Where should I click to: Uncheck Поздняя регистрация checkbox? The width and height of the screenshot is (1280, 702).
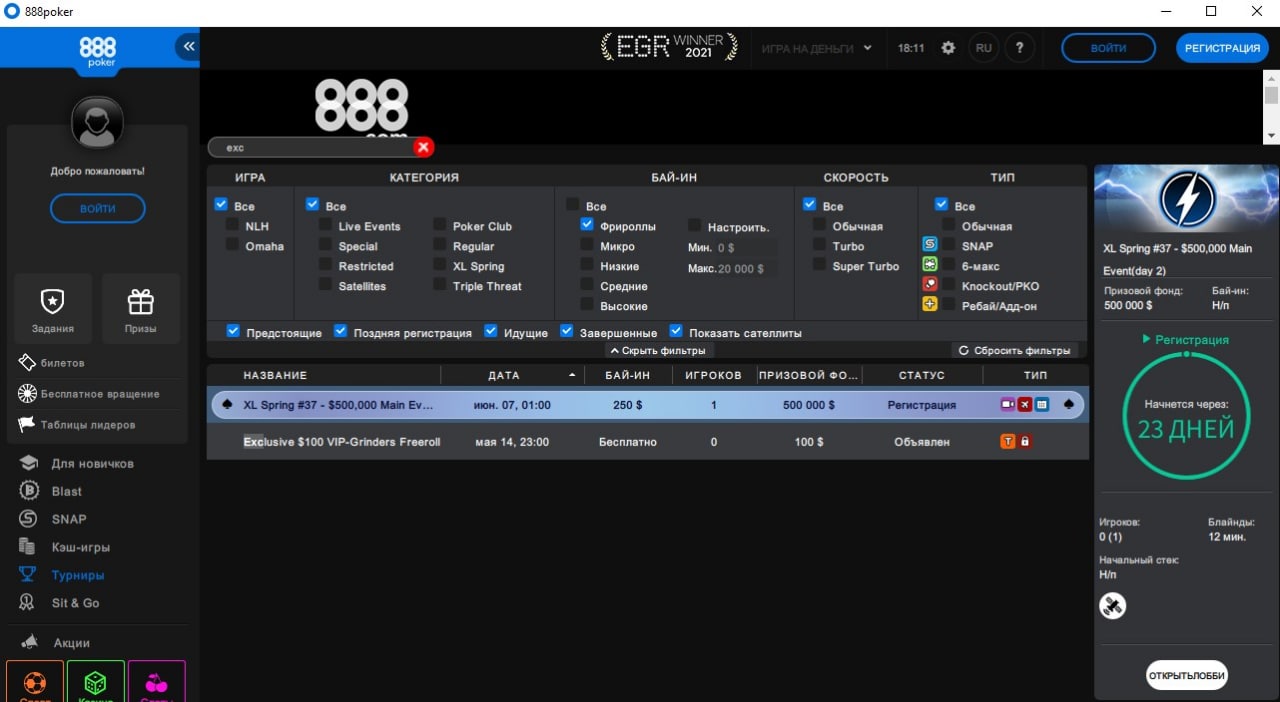(340, 331)
